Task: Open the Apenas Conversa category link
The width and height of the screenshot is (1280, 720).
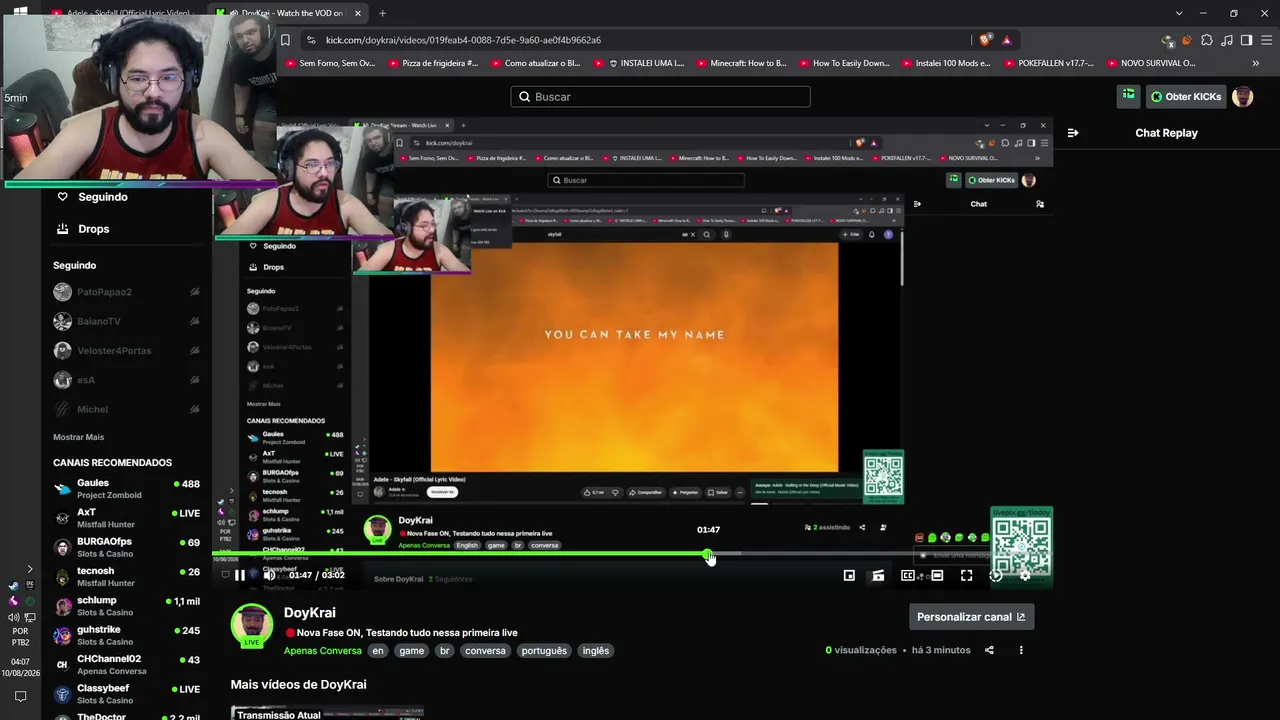Action: coord(323,651)
